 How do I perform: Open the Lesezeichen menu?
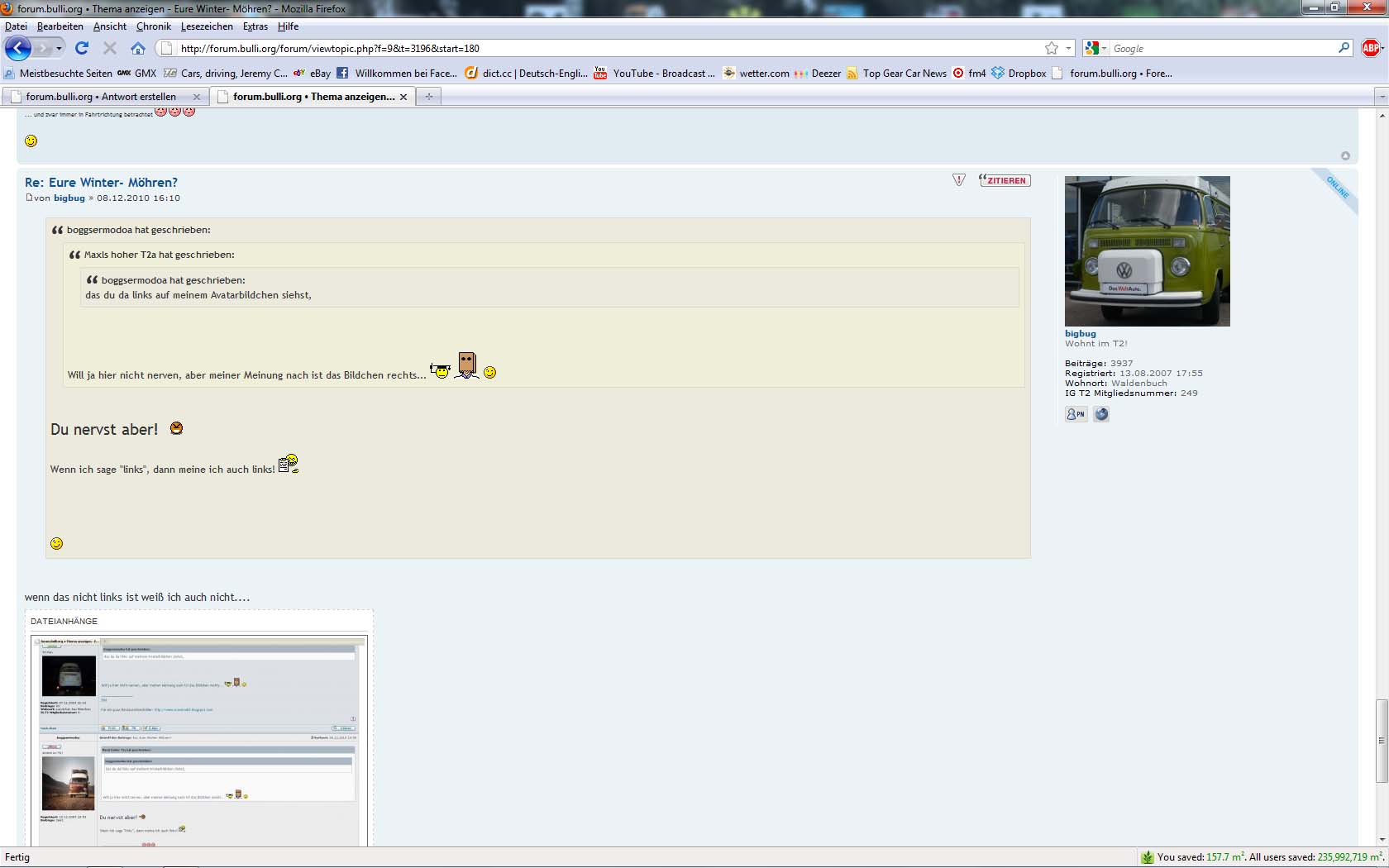point(207,26)
